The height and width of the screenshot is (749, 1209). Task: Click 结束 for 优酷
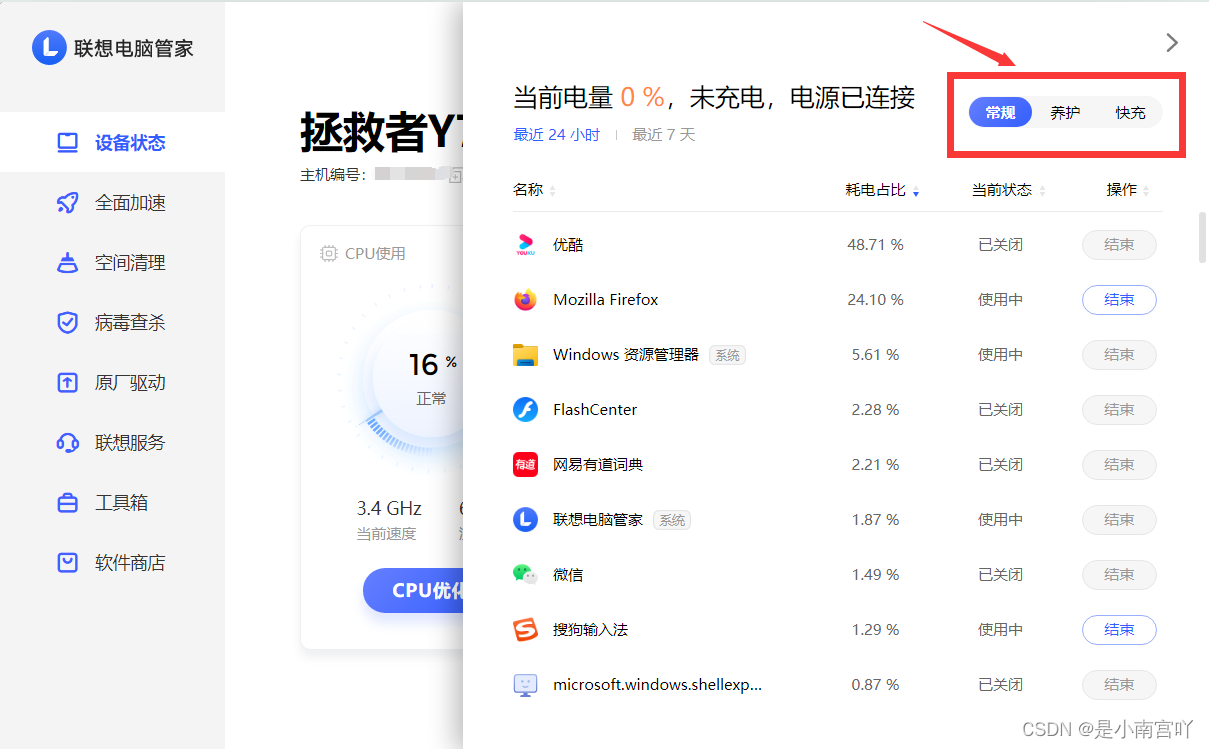point(1119,245)
